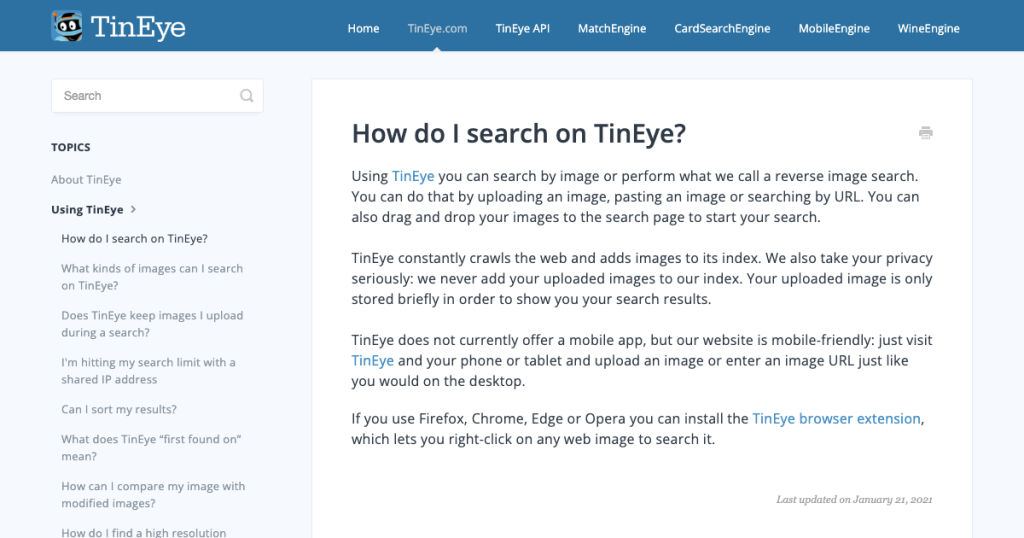Open the Home nav item
The width and height of the screenshot is (1024, 538).
click(x=363, y=28)
